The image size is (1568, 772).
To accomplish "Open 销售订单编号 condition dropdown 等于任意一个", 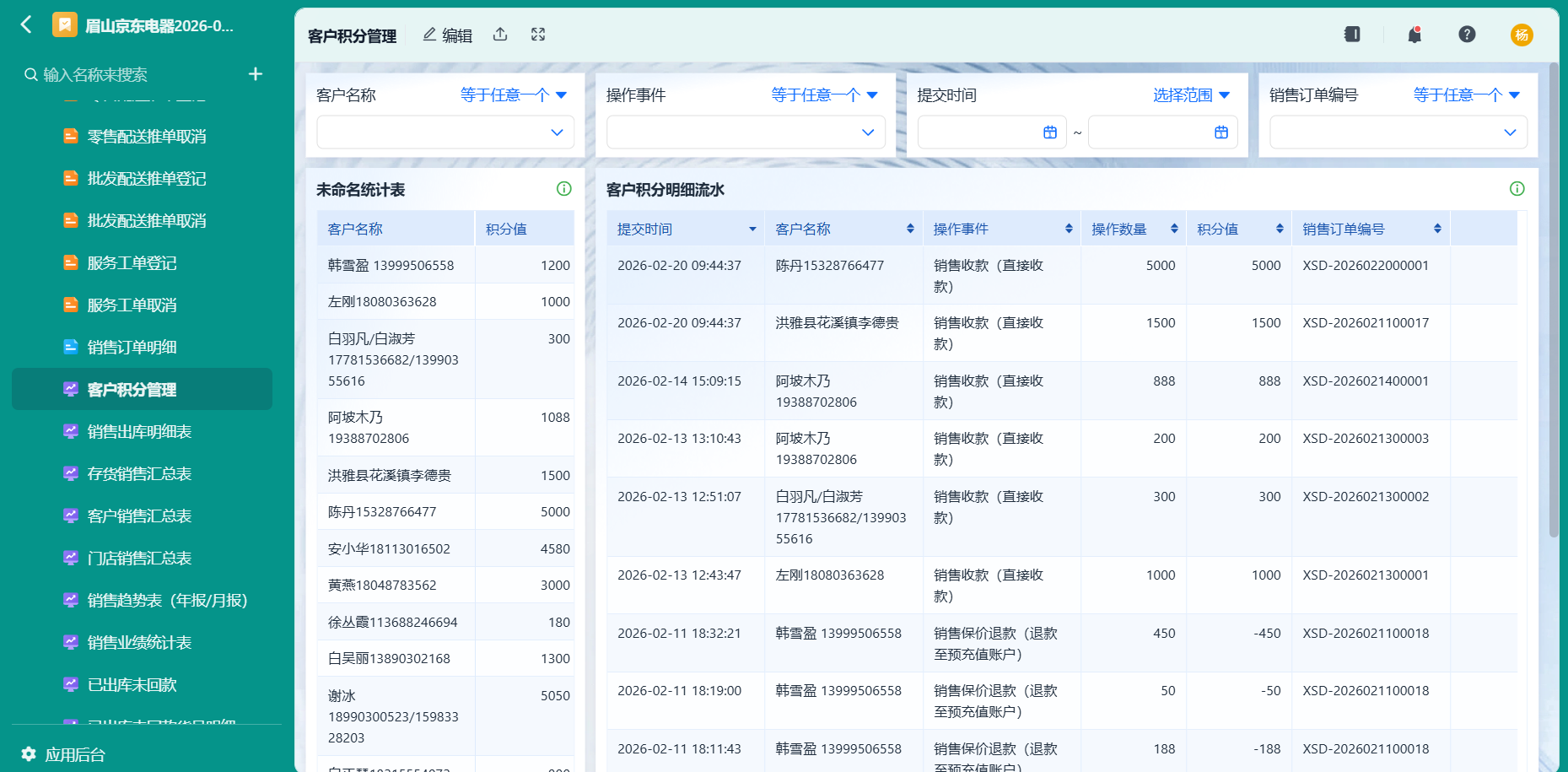I will tap(1467, 95).
